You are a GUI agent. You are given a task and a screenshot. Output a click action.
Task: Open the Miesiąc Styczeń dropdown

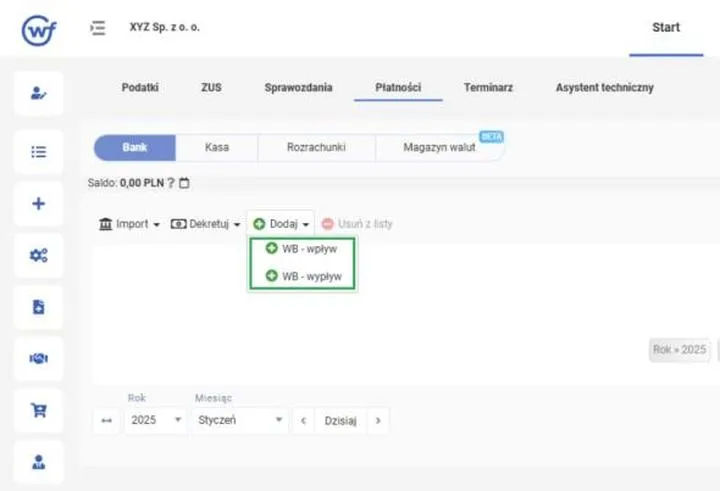240,421
